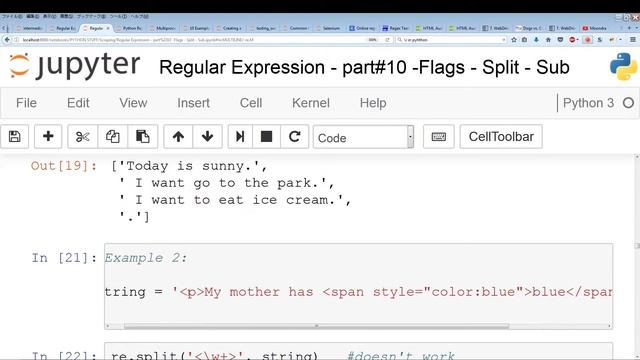Open the Pocket icon in the browser toolbar
Screen dimensions: 640x360
point(560,40)
